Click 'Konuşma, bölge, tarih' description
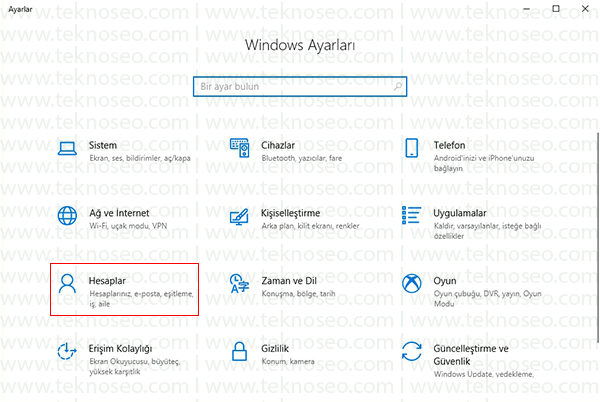Viewport: 600px width, 402px height. pyautogui.click(x=298, y=294)
